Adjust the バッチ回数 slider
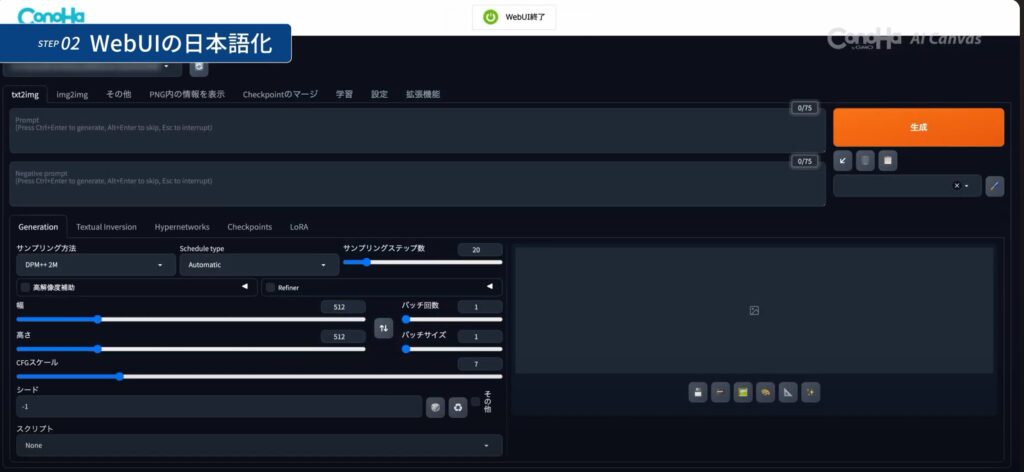This screenshot has width=1024, height=472. pos(452,319)
